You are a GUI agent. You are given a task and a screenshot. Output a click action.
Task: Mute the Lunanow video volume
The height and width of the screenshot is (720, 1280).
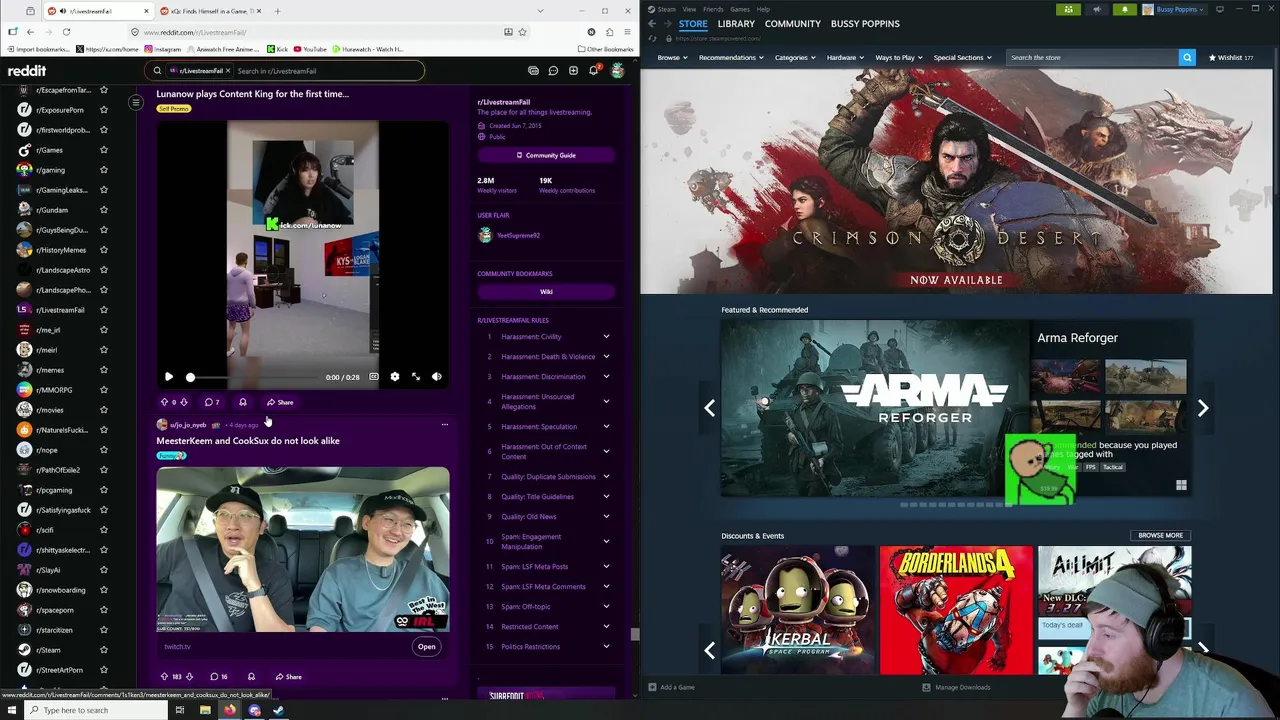(x=436, y=377)
